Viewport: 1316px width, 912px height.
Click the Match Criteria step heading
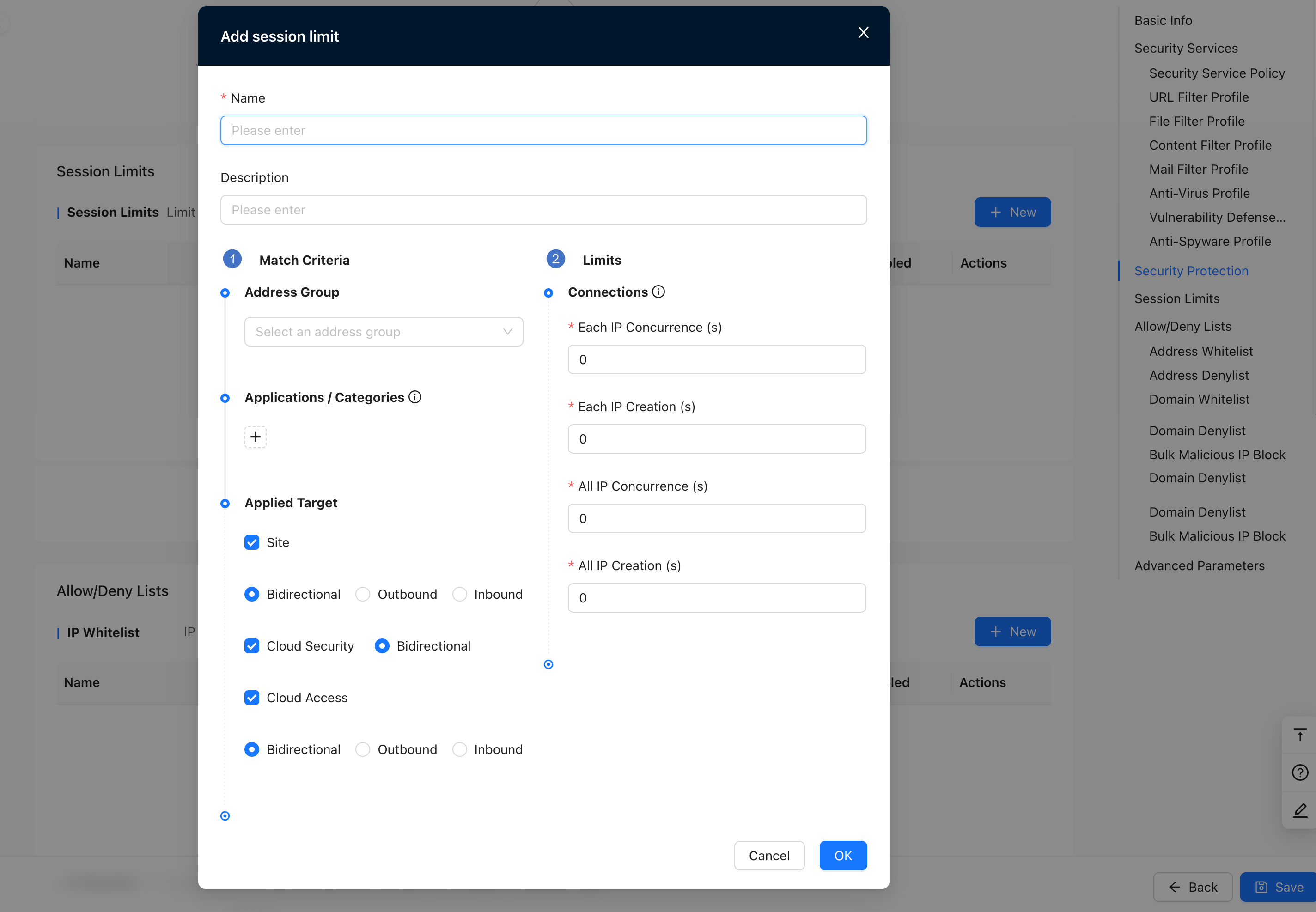[304, 260]
